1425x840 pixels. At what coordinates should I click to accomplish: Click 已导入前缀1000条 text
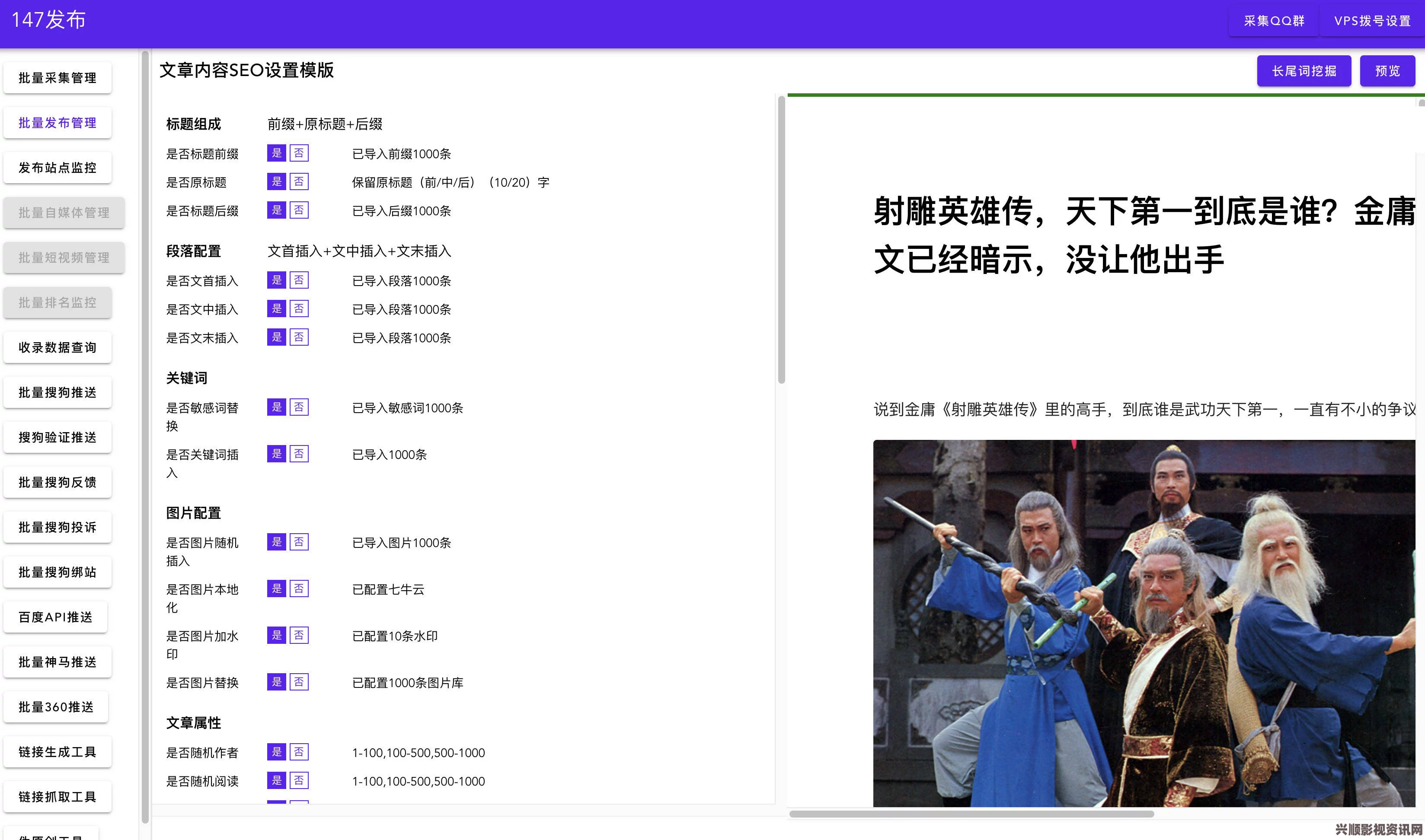(402, 154)
